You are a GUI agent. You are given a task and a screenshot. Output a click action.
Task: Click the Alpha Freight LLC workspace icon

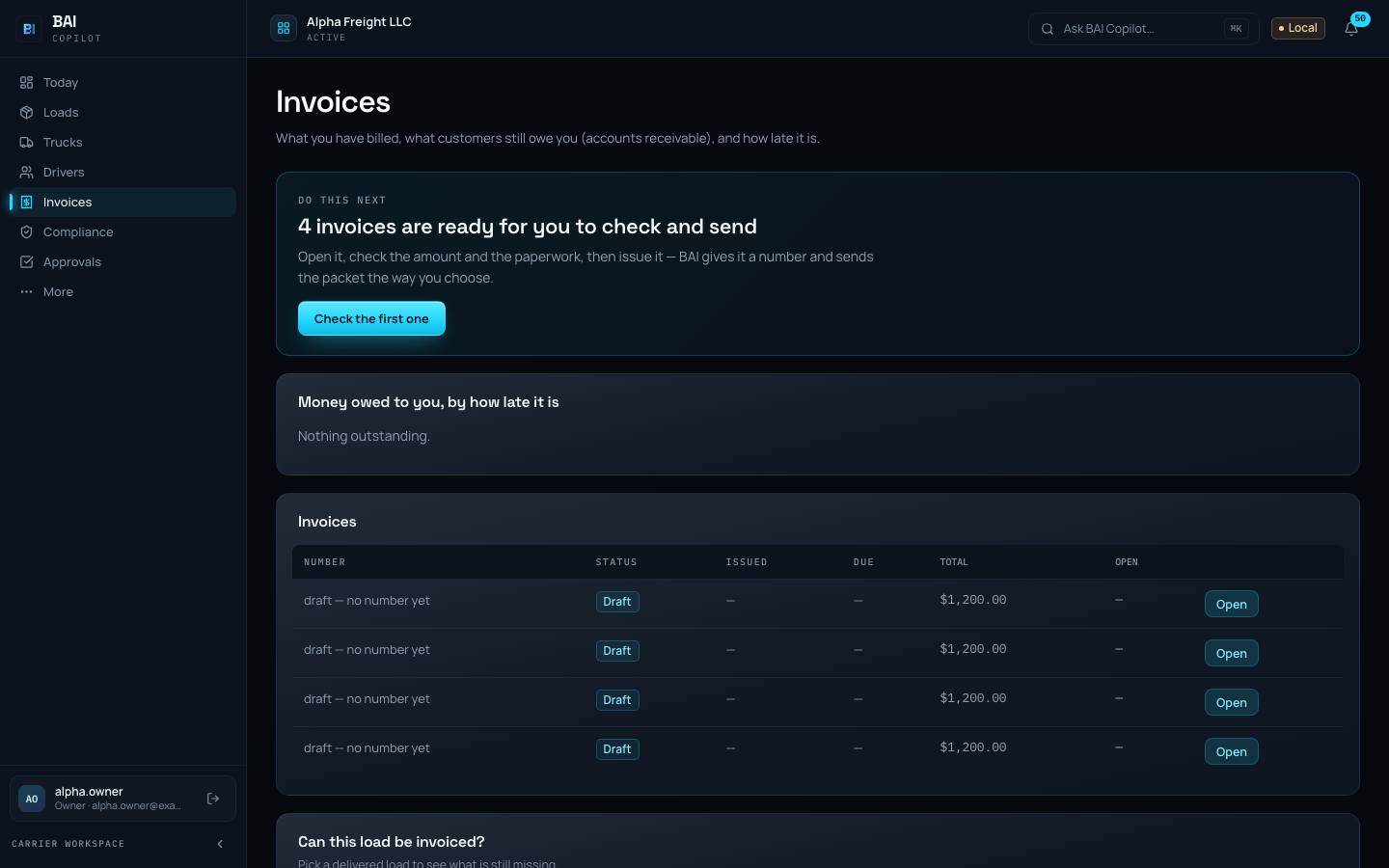(x=284, y=29)
